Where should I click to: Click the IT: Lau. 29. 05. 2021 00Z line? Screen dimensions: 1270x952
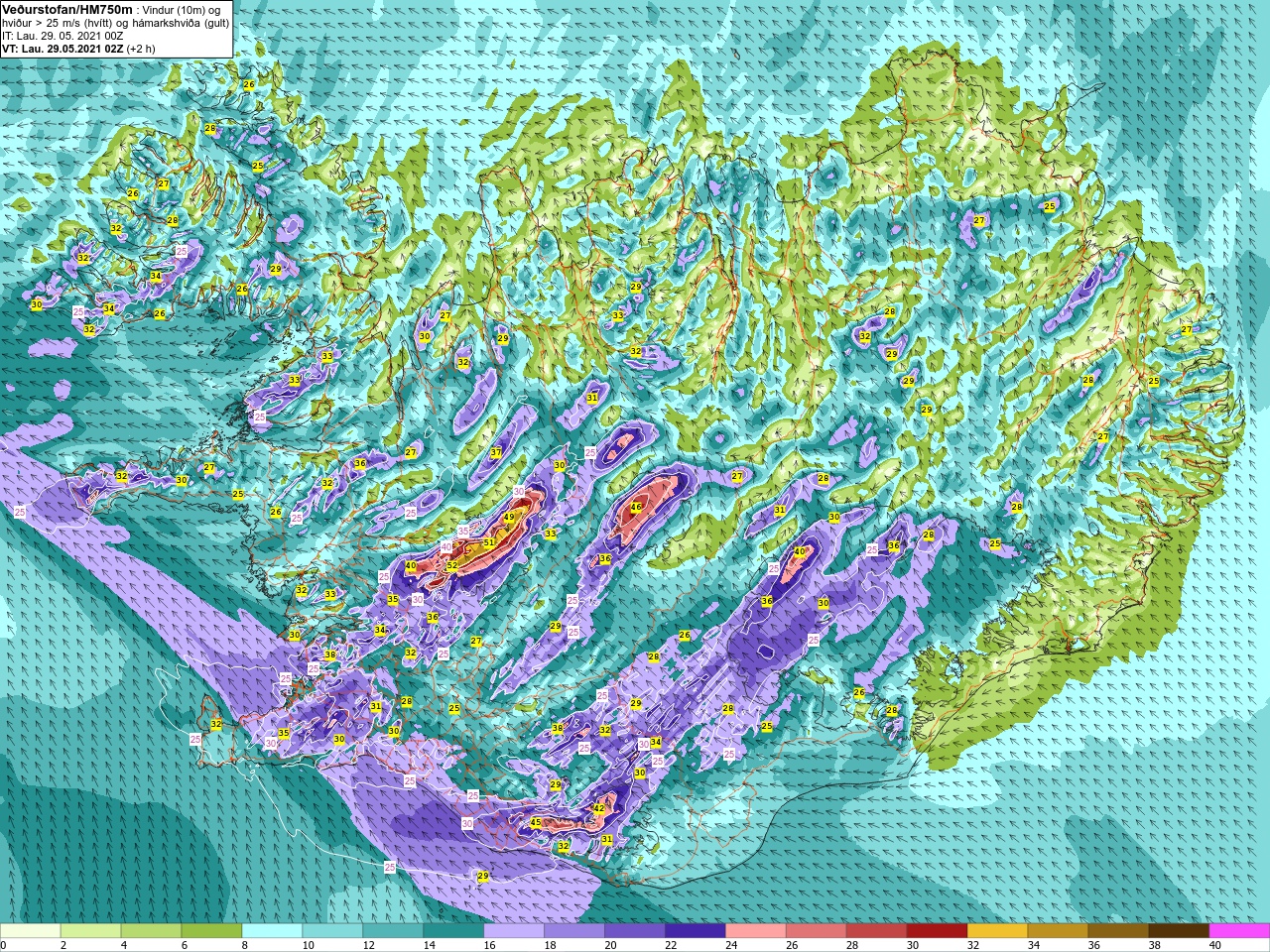point(63,35)
